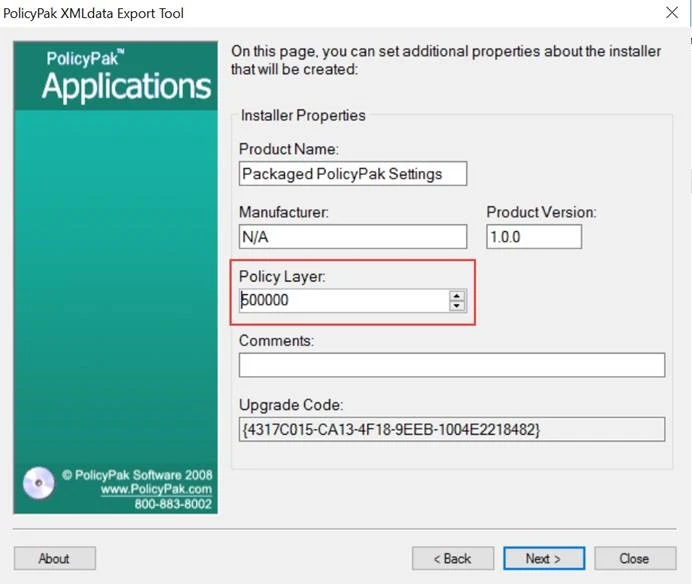Increase Policy Layer with the up arrow
Viewport: 692px width, 584px height.
coord(457,295)
